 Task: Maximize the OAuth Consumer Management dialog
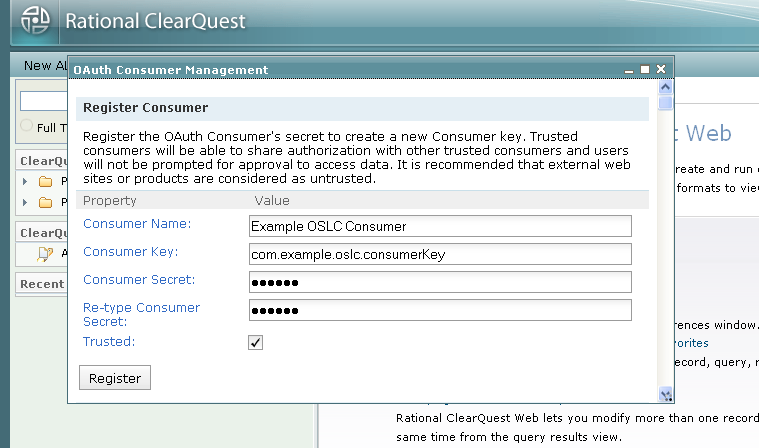tap(645, 70)
